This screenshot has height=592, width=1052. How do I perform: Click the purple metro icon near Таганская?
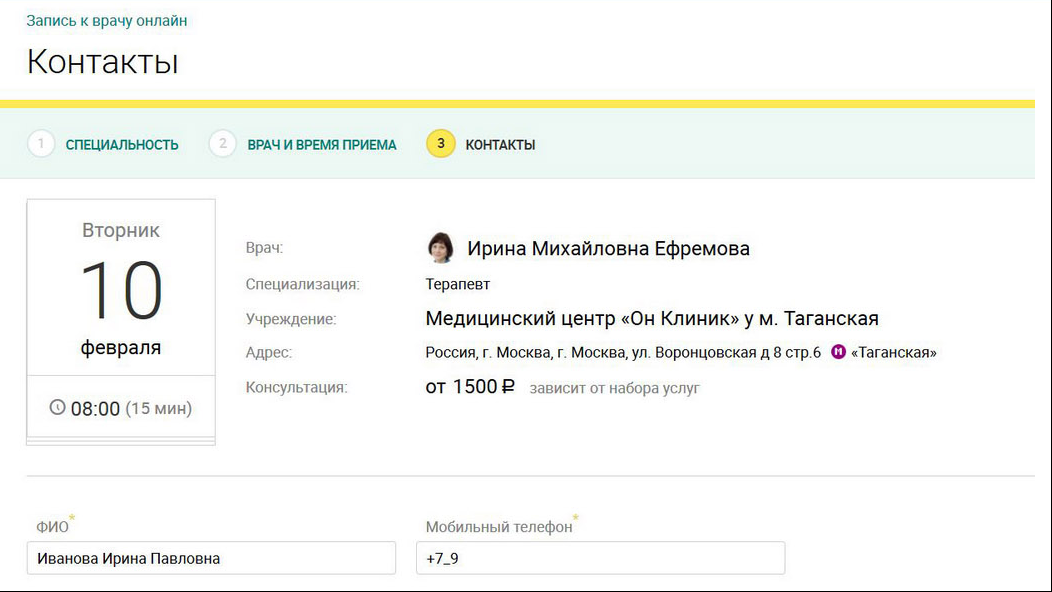[838, 352]
